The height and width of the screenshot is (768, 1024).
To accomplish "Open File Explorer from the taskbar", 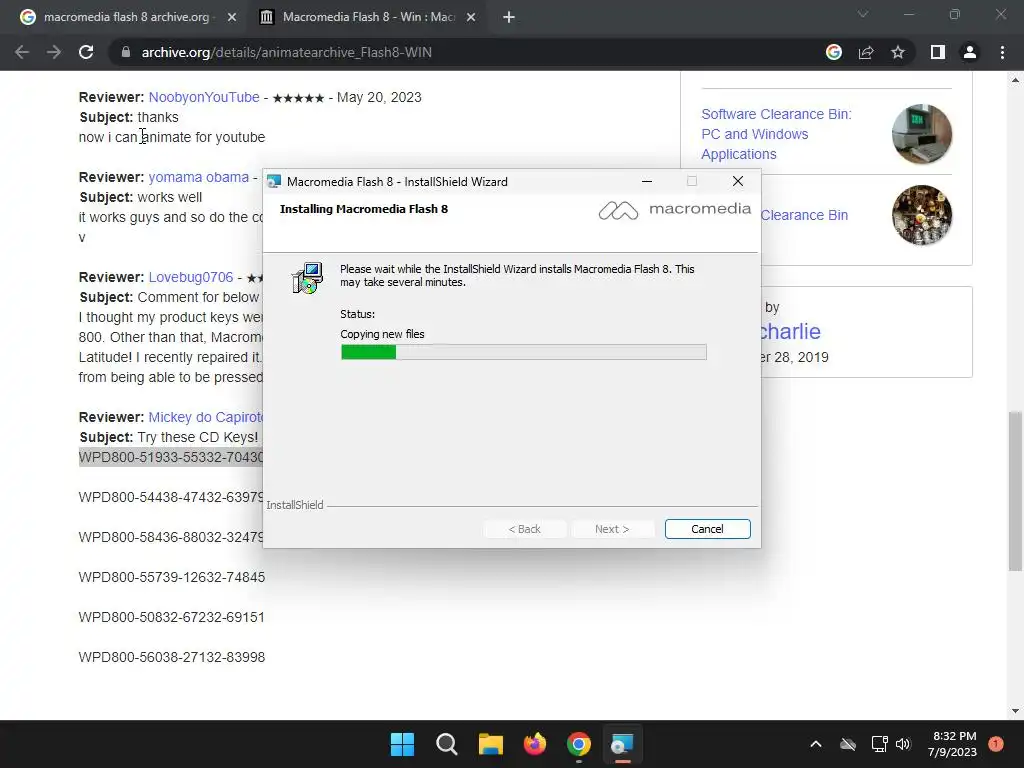I will point(490,744).
